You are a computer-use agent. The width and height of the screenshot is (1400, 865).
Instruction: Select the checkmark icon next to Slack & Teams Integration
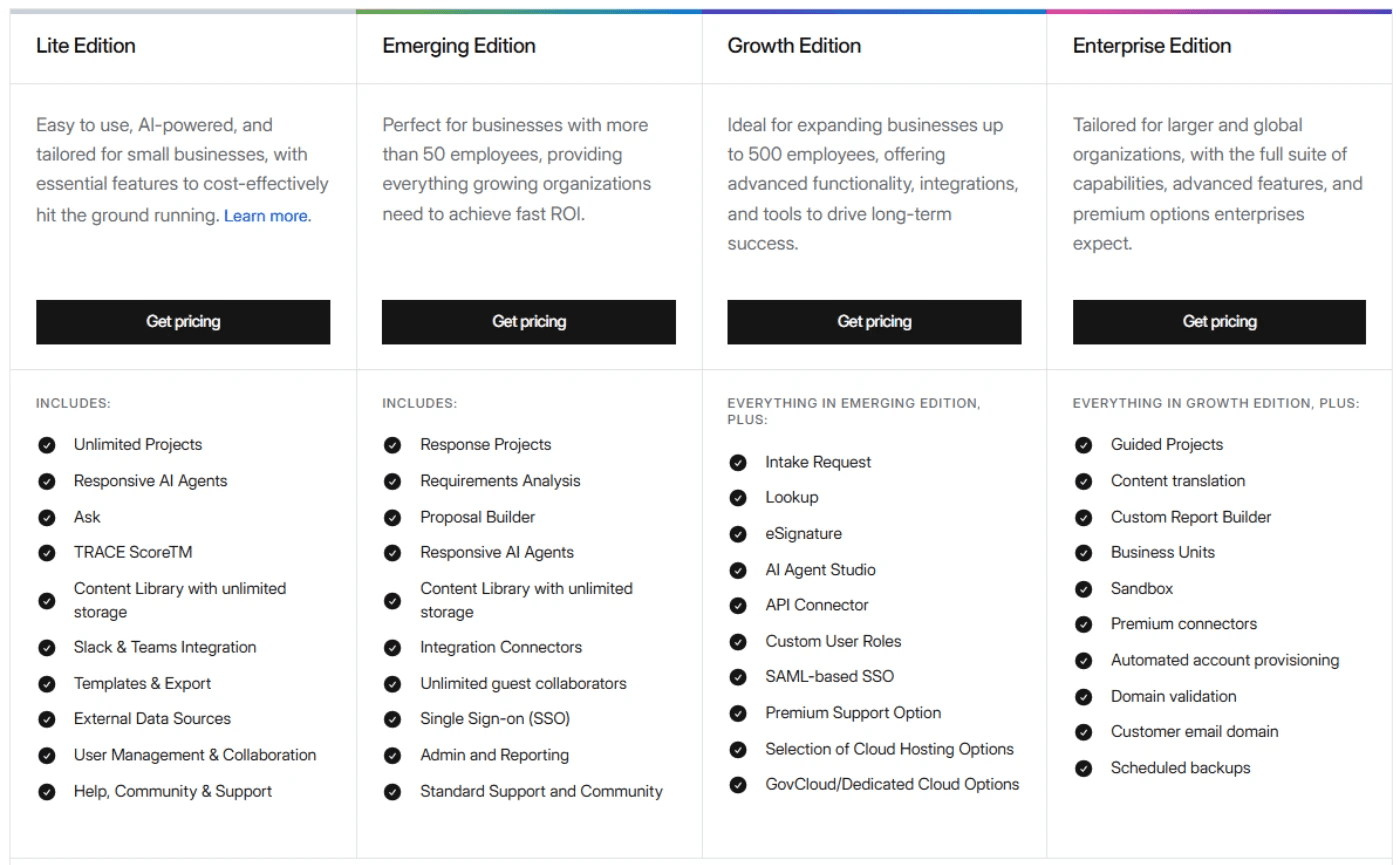47,647
